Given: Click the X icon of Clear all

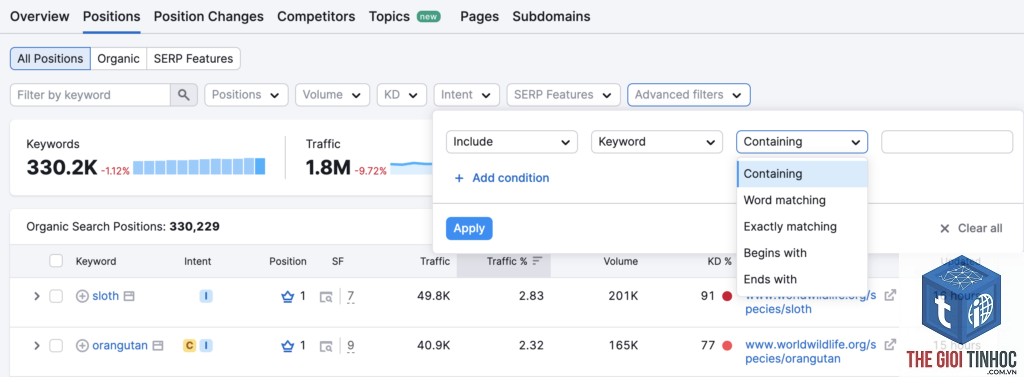Looking at the screenshot, I should tap(944, 229).
